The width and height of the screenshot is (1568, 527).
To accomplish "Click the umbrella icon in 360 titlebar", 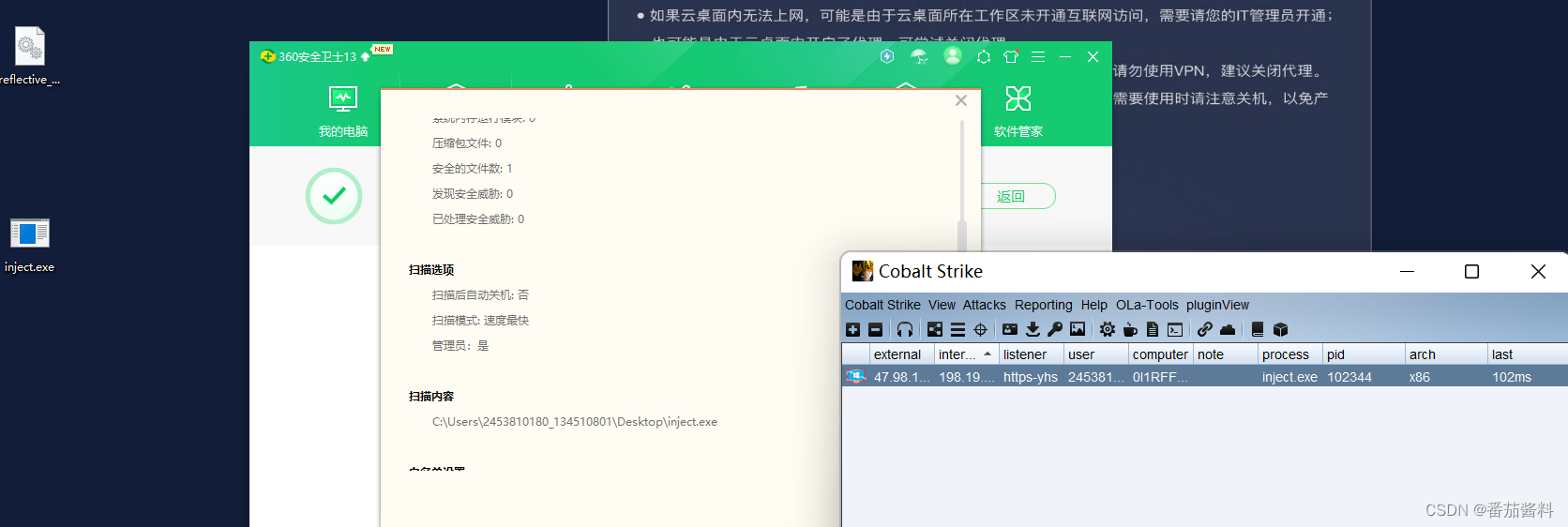I will tap(920, 56).
